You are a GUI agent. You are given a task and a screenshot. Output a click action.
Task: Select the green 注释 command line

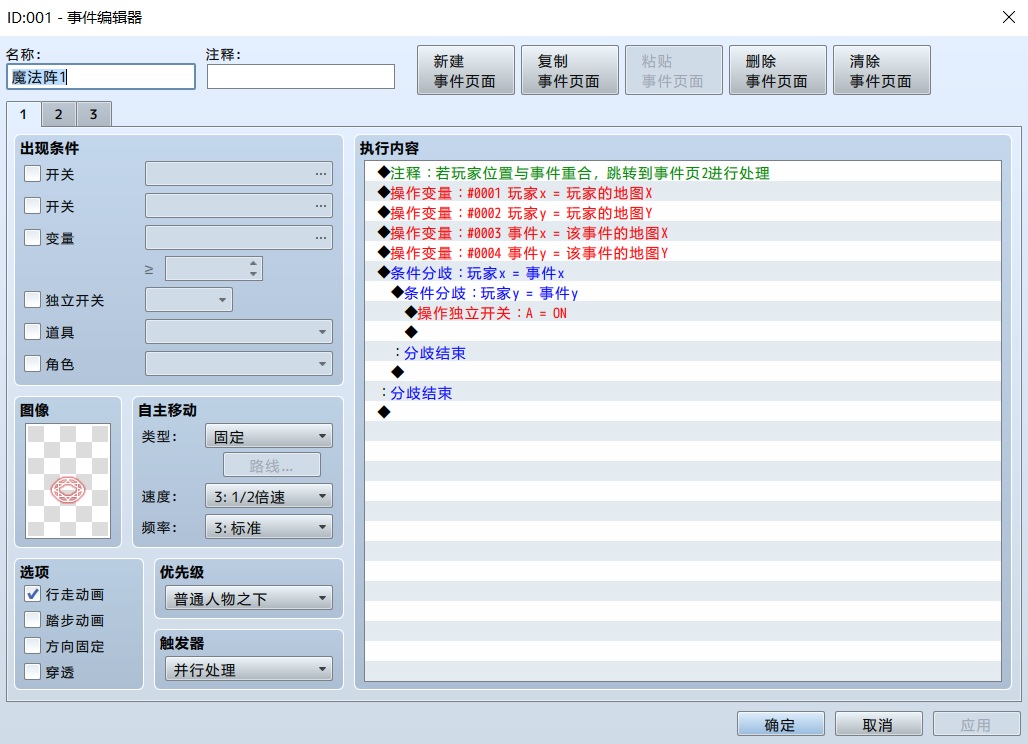(x=682, y=173)
